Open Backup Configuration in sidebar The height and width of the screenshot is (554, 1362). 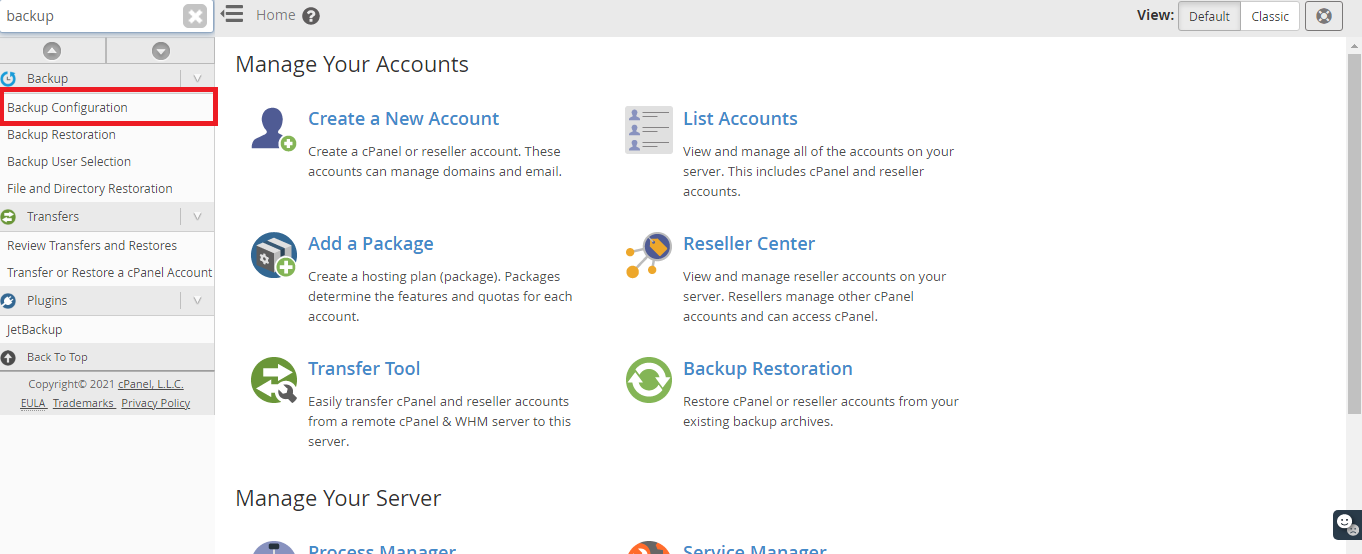tap(67, 108)
